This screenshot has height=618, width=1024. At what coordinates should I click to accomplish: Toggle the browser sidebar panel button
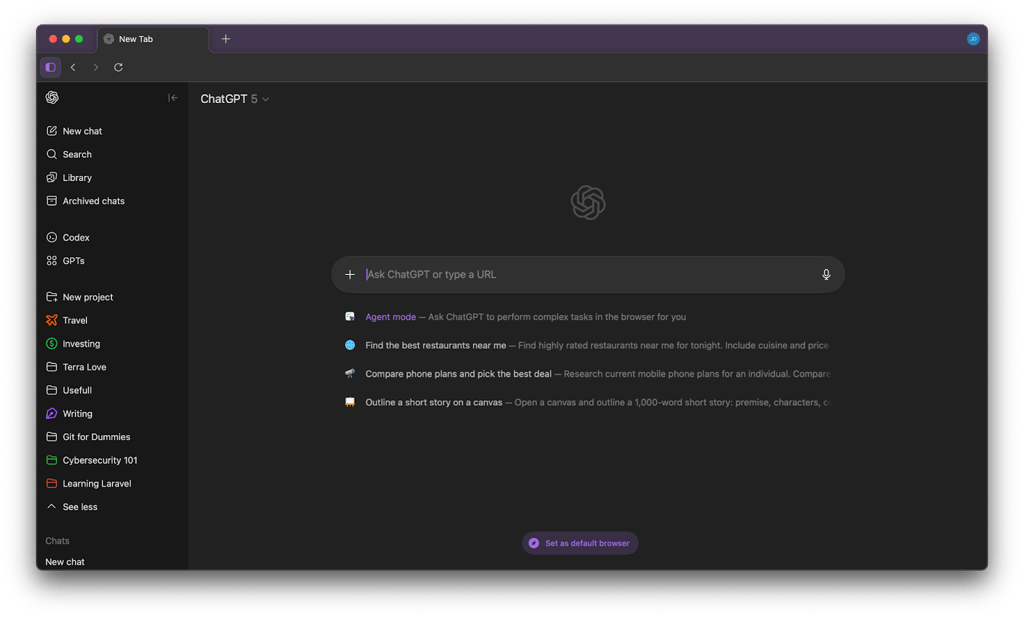(x=50, y=67)
